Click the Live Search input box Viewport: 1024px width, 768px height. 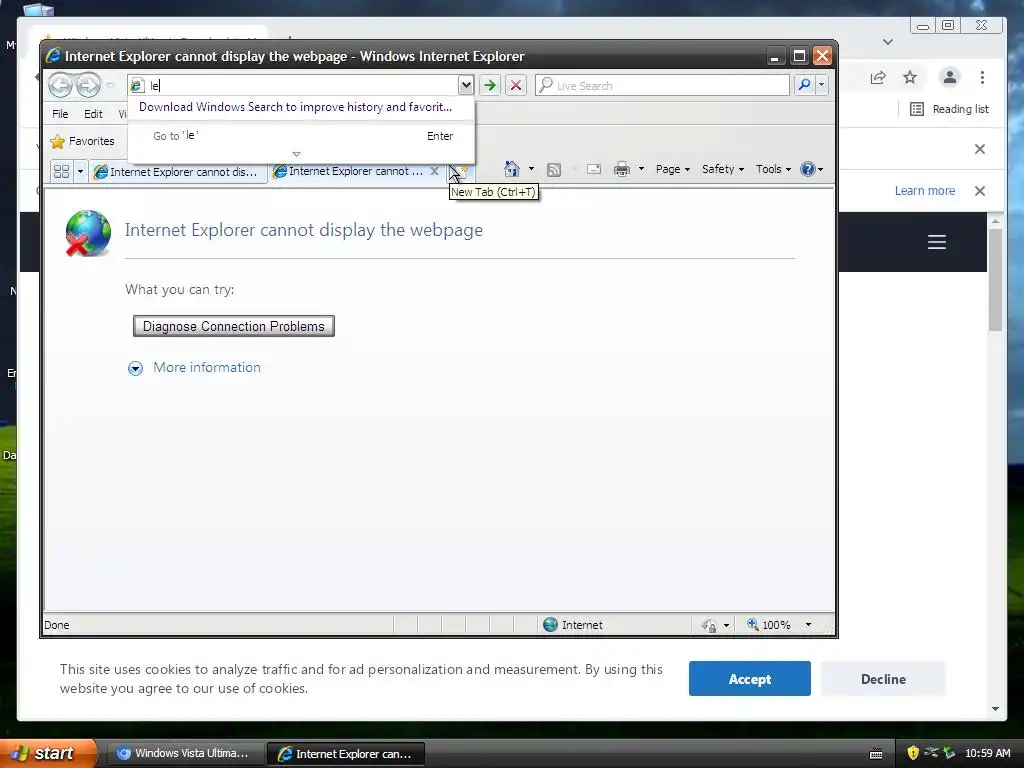(x=662, y=85)
